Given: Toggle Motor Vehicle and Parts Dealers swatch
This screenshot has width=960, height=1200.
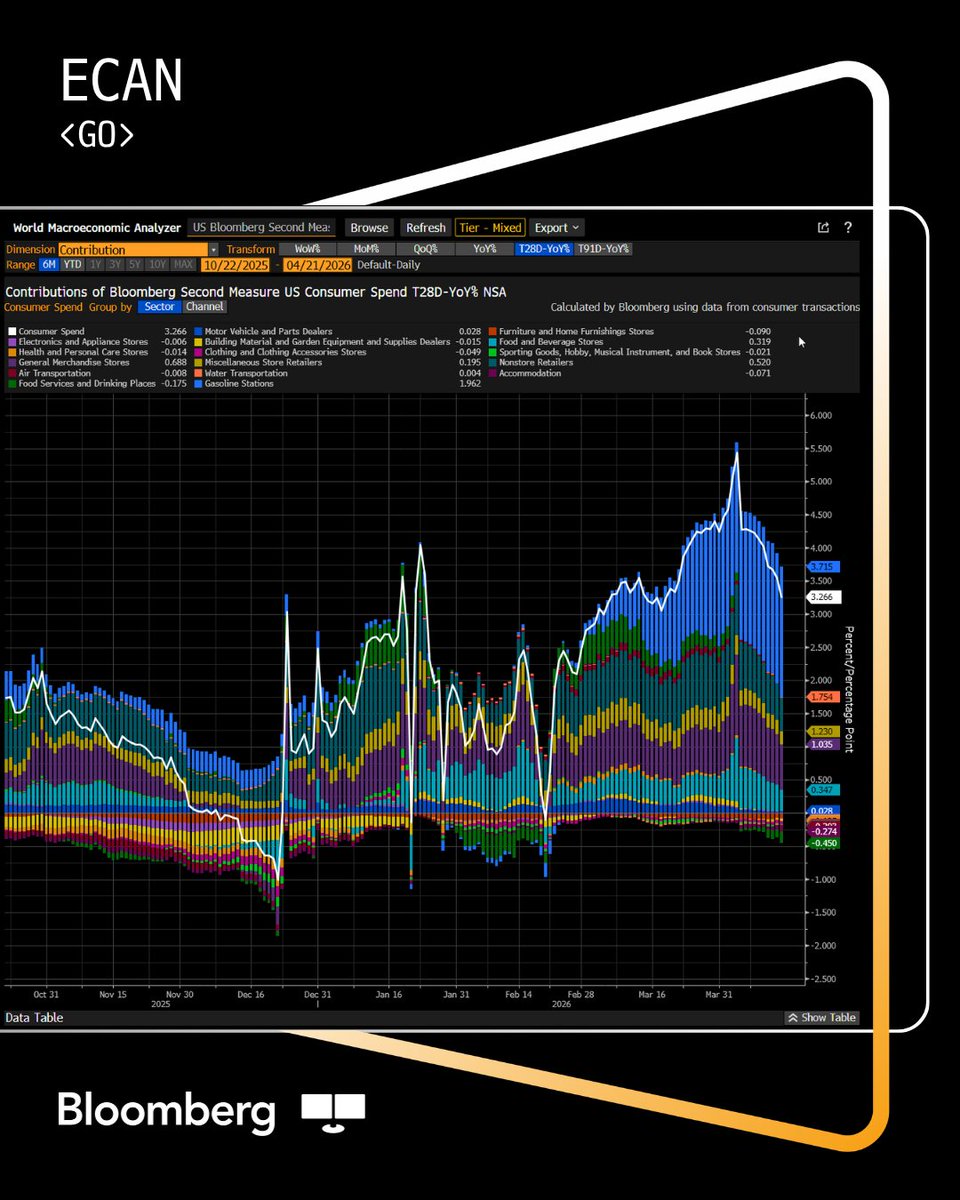Looking at the screenshot, I should point(198,331).
